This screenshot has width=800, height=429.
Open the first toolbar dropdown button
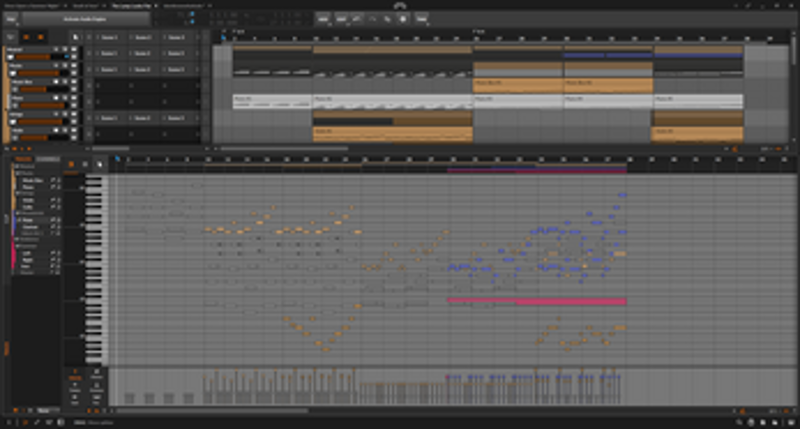coord(323,19)
